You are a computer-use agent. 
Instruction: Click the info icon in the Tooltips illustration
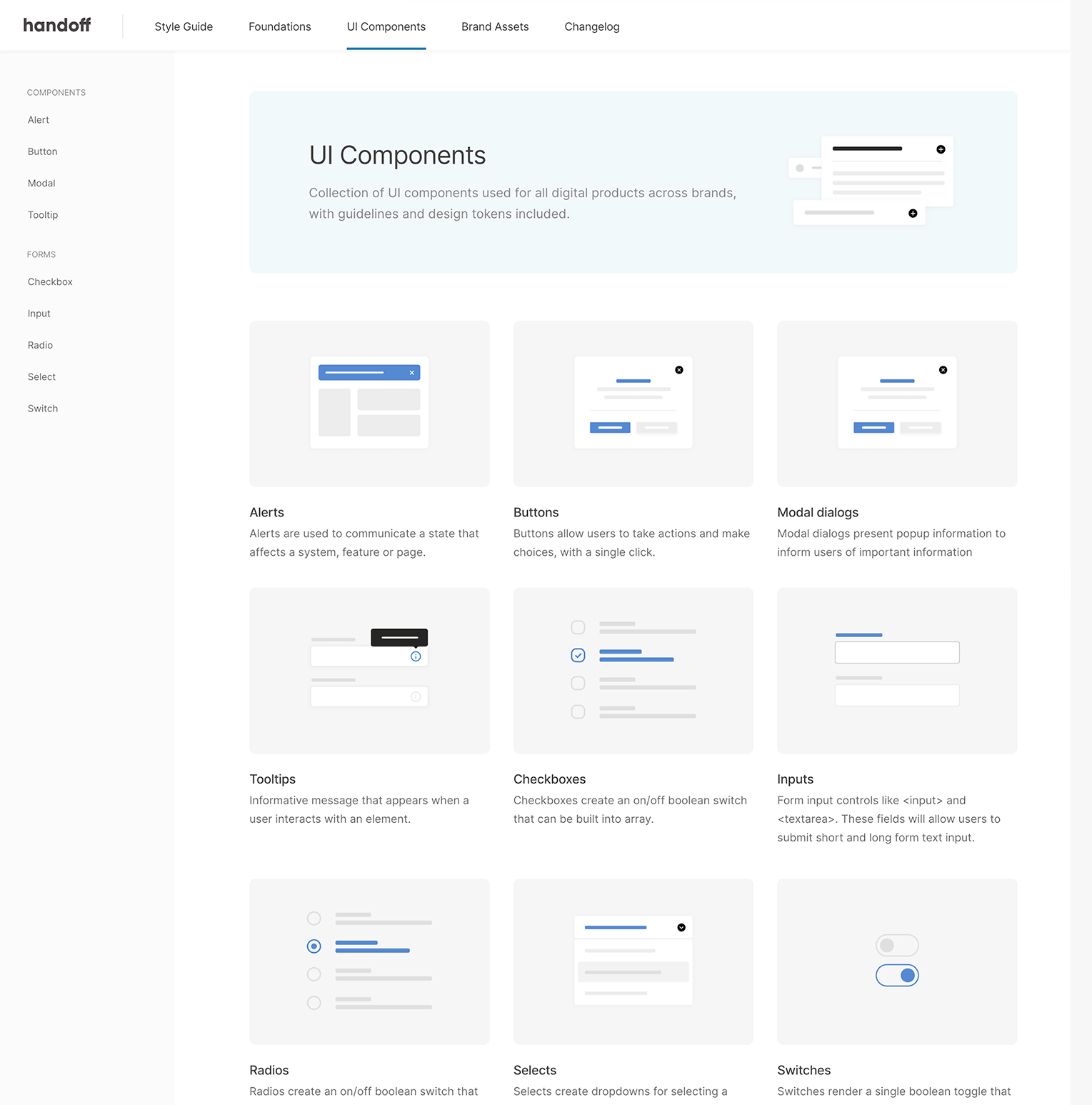[416, 656]
